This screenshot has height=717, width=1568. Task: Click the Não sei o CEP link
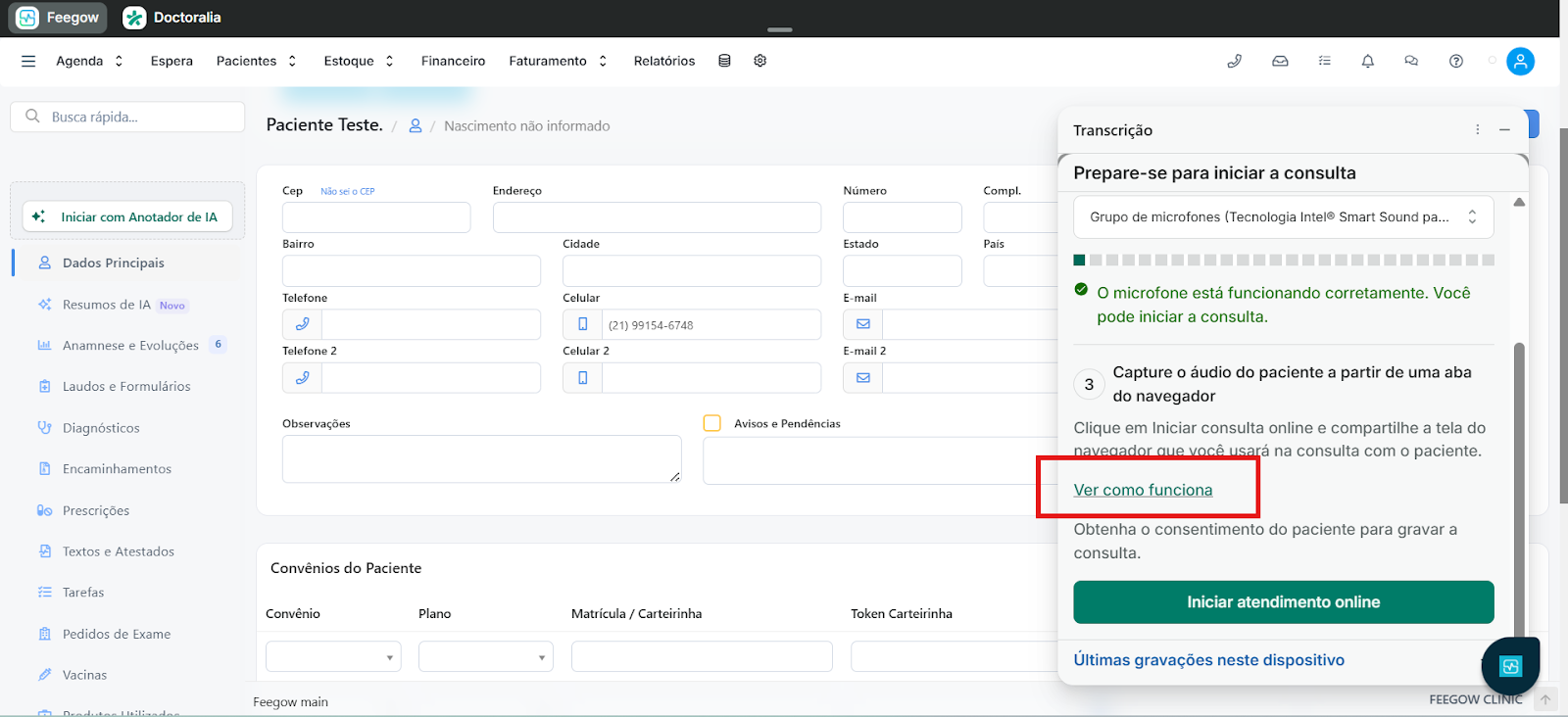(x=348, y=191)
